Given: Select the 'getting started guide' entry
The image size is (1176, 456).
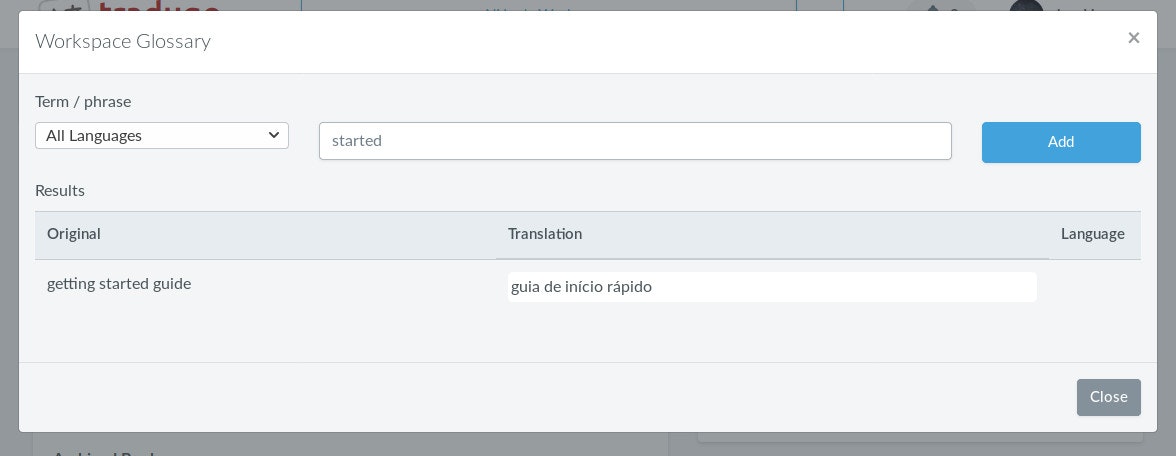Looking at the screenshot, I should coord(119,284).
